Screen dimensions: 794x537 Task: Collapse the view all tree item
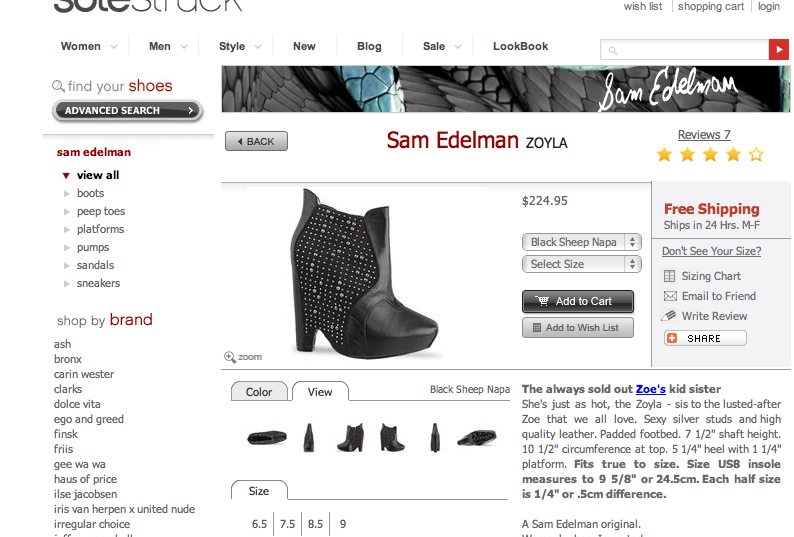point(66,176)
